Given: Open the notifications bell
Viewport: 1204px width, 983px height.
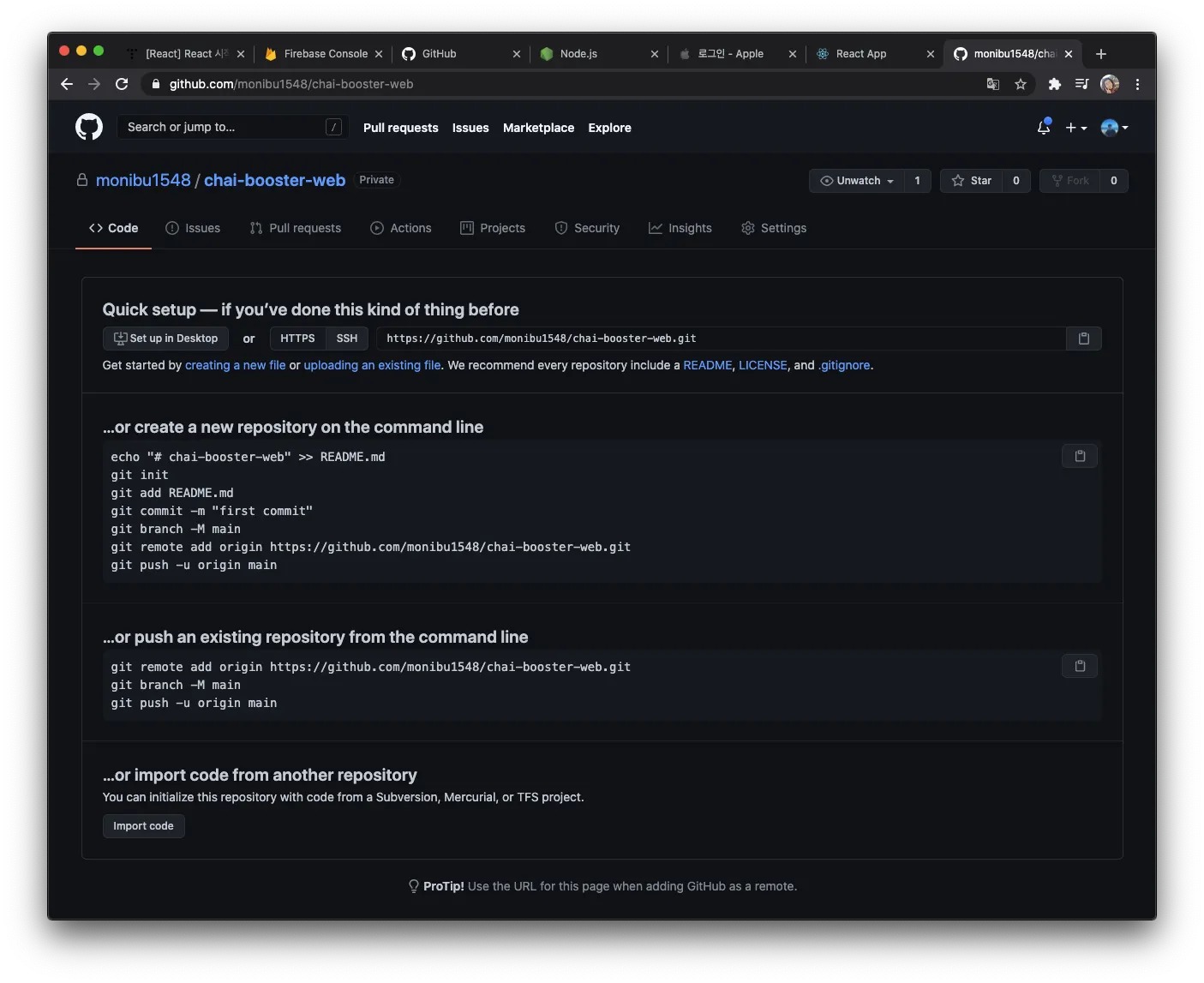Looking at the screenshot, I should click(x=1043, y=128).
